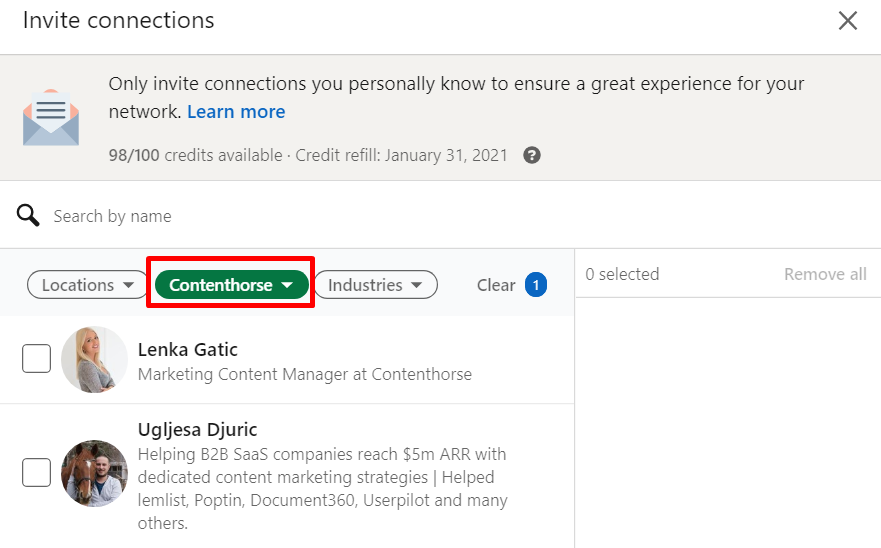
Task: Check the box for Lenka Gatic
Action: tap(37, 358)
